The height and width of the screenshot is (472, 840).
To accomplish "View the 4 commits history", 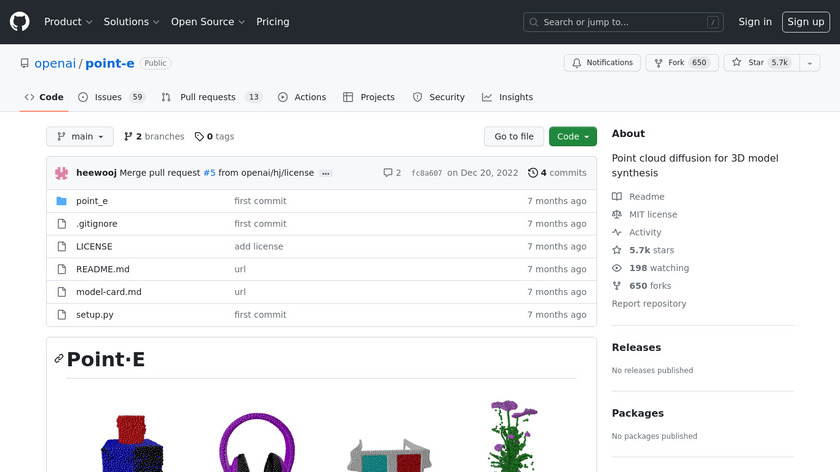I will [557, 173].
